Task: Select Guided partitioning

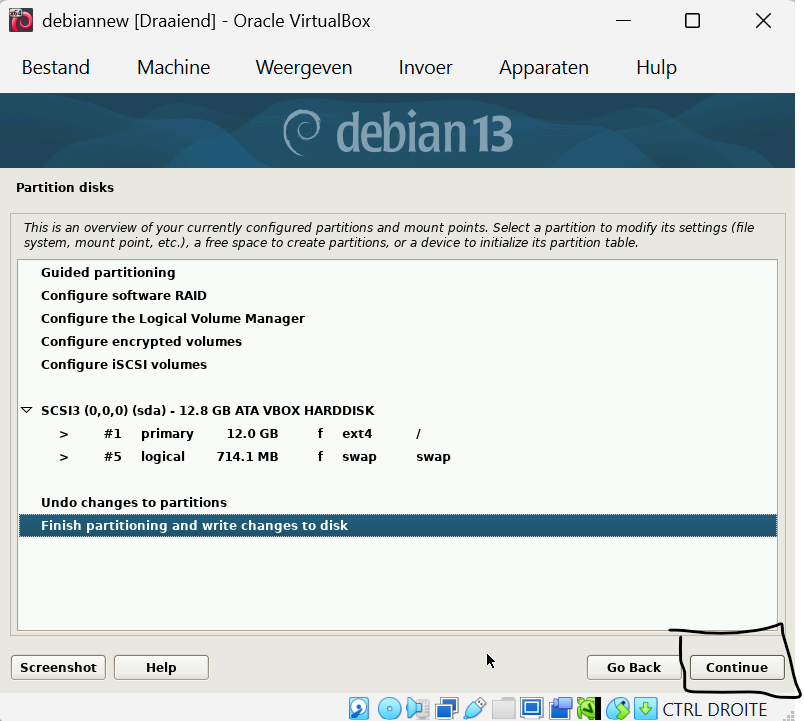Action: (x=397, y=272)
